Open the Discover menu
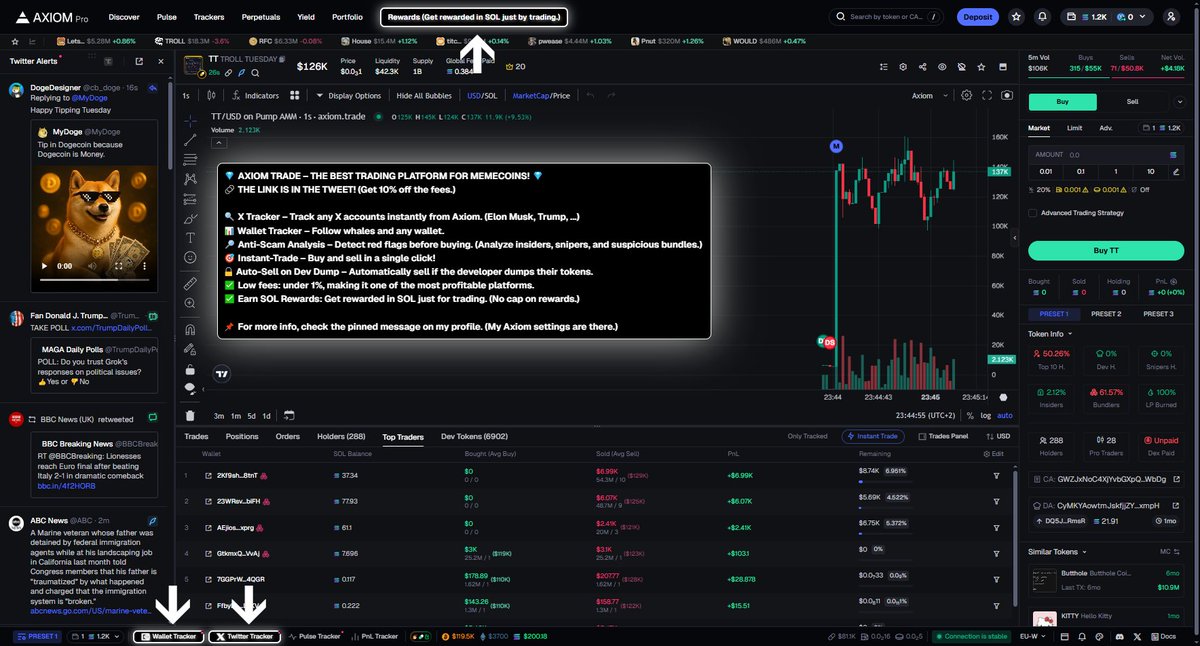The width and height of the screenshot is (1200, 646). pyautogui.click(x=124, y=17)
